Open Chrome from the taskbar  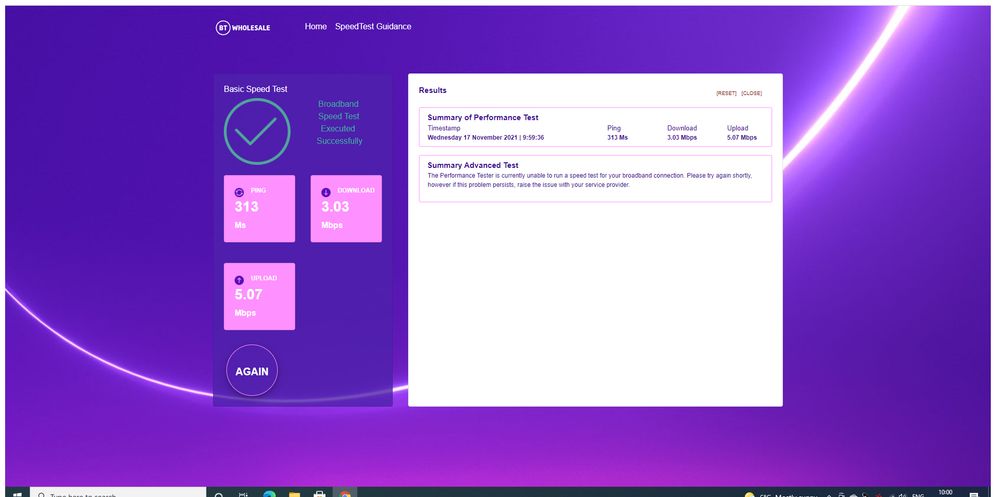pos(344,493)
